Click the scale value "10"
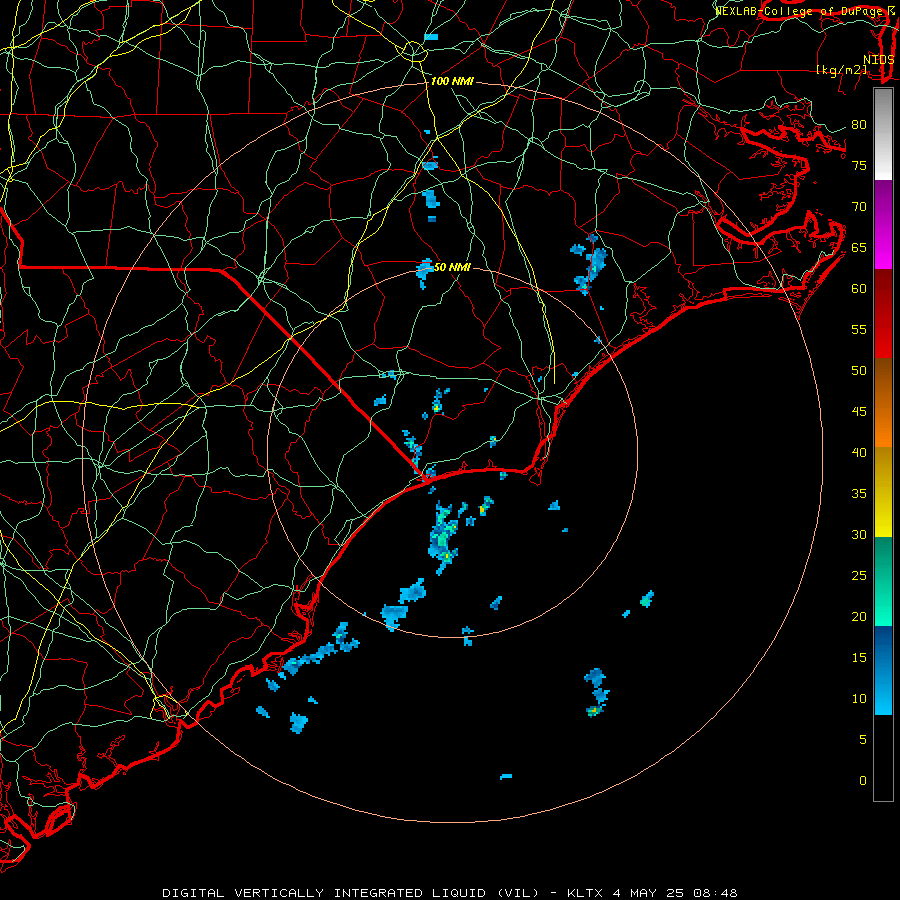This screenshot has width=900, height=900. [x=859, y=699]
